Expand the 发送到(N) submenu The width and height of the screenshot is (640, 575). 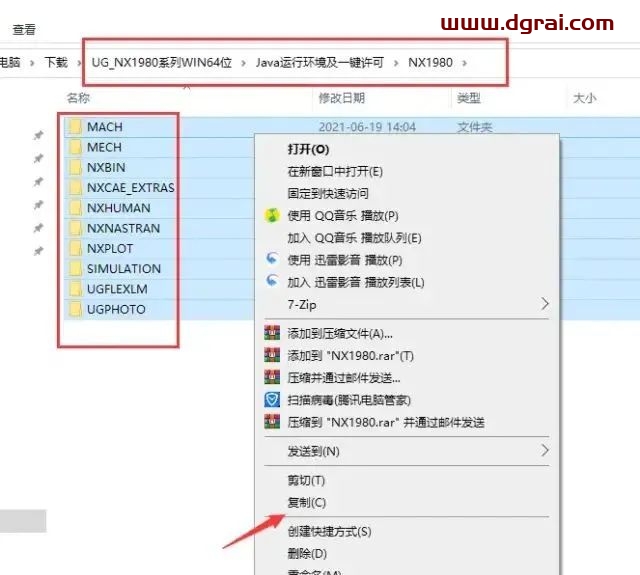pyautogui.click(x=407, y=451)
